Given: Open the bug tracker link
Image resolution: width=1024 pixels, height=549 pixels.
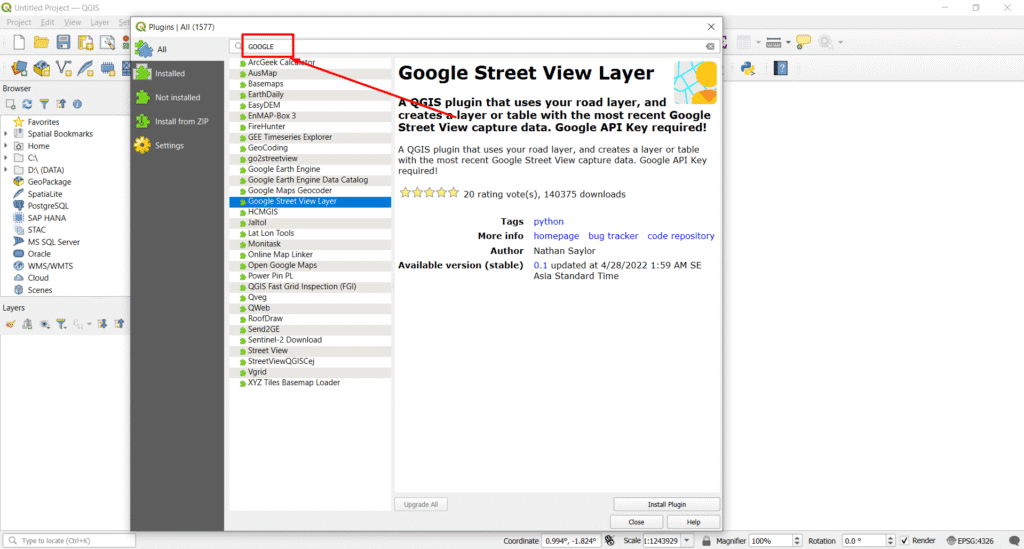Looking at the screenshot, I should coord(613,236).
